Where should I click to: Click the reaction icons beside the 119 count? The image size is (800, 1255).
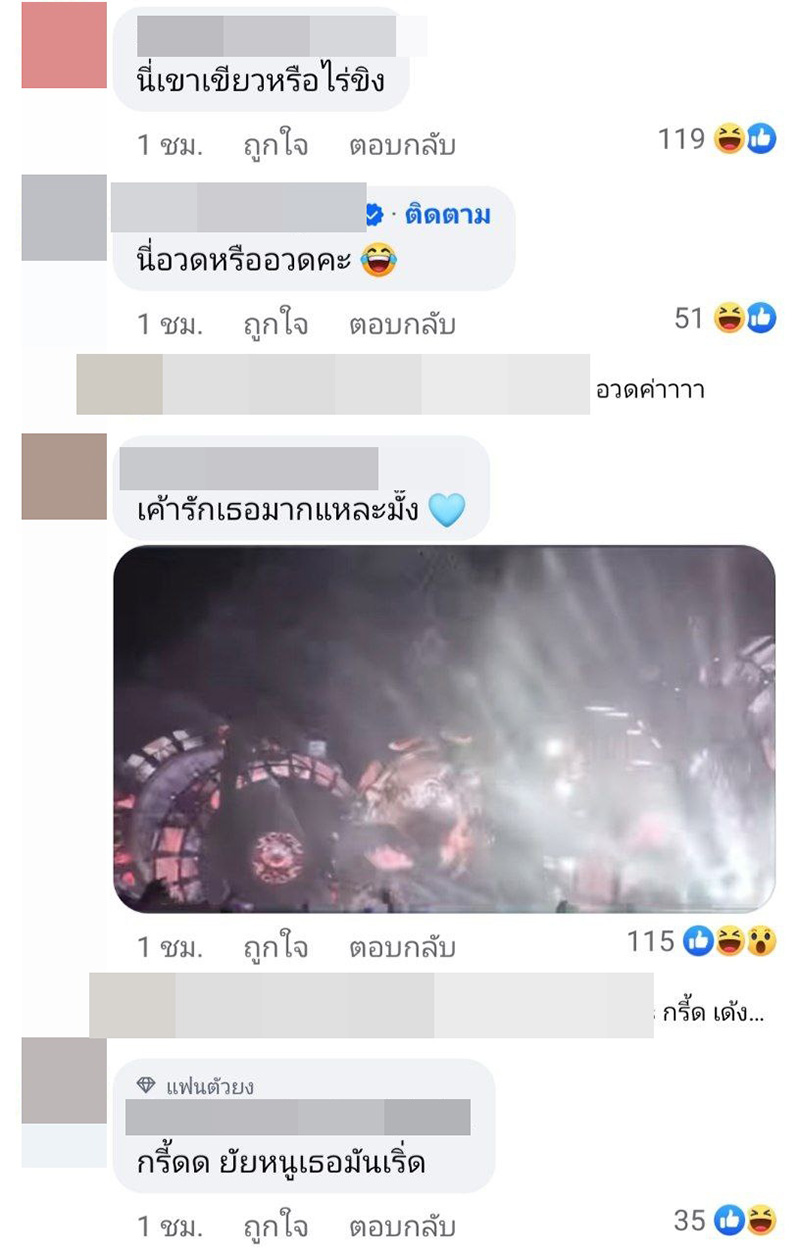pyautogui.click(x=745, y=140)
